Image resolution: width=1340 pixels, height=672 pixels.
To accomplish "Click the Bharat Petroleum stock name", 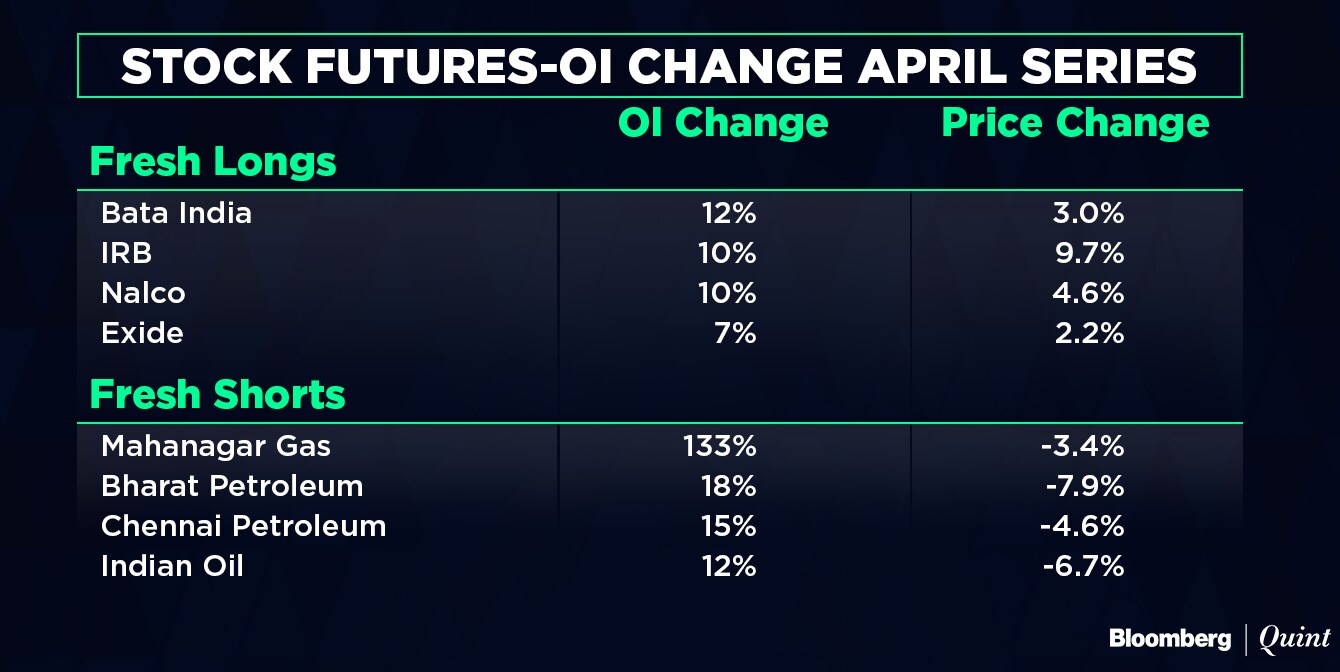I will tap(232, 486).
